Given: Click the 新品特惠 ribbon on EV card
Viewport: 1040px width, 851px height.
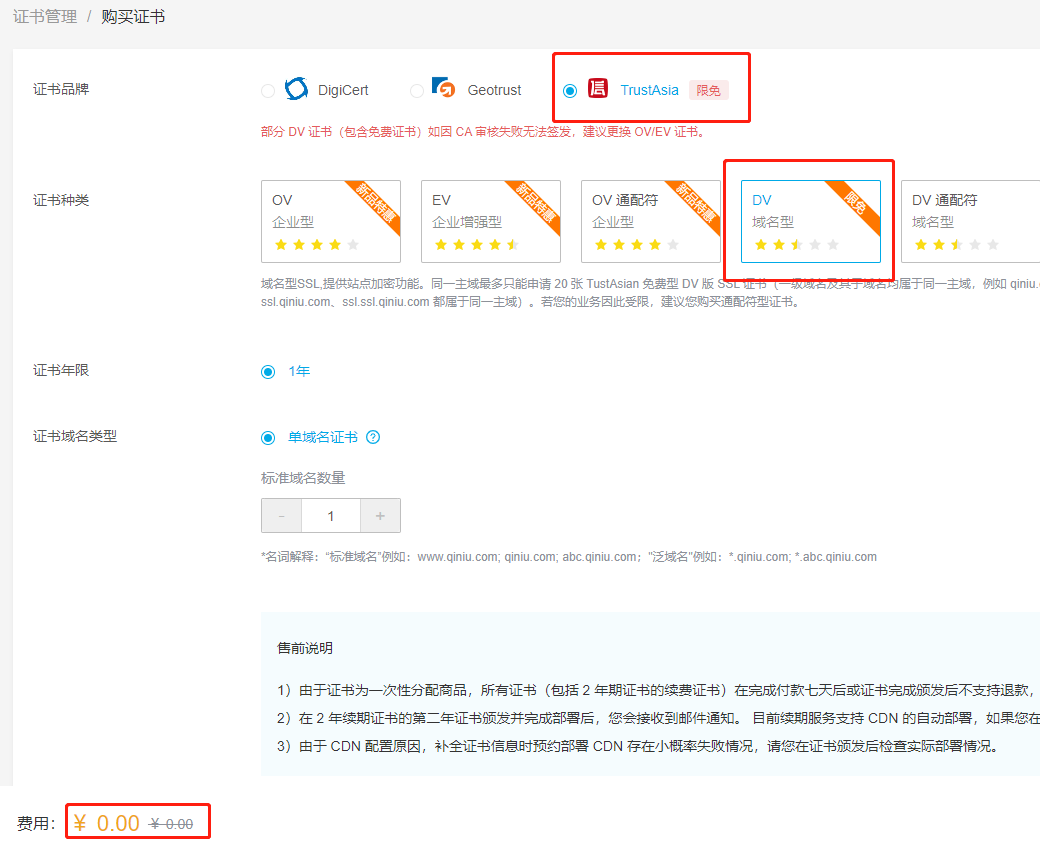Looking at the screenshot, I should pos(535,204).
